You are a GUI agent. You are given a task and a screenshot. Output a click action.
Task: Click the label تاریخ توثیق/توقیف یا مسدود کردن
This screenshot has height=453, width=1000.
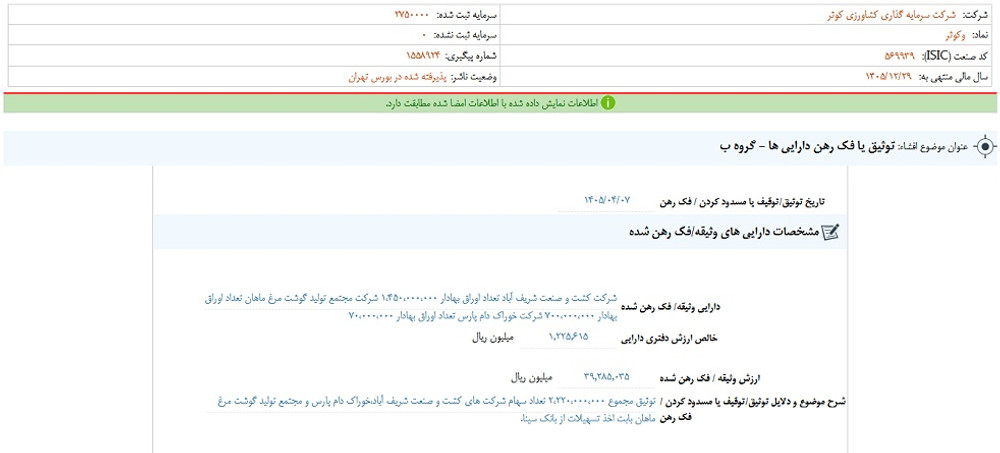742,201
